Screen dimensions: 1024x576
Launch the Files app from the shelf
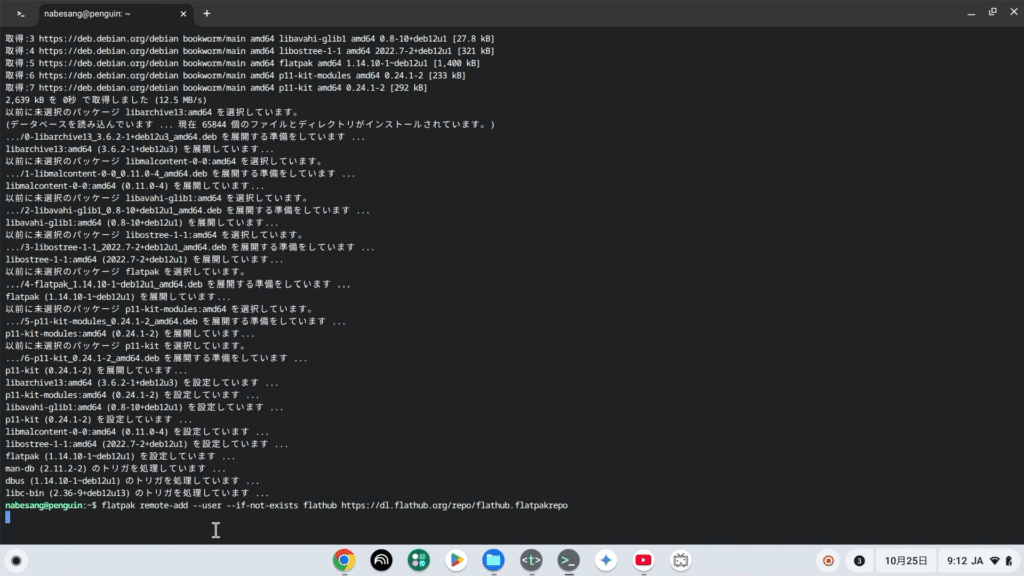492,560
